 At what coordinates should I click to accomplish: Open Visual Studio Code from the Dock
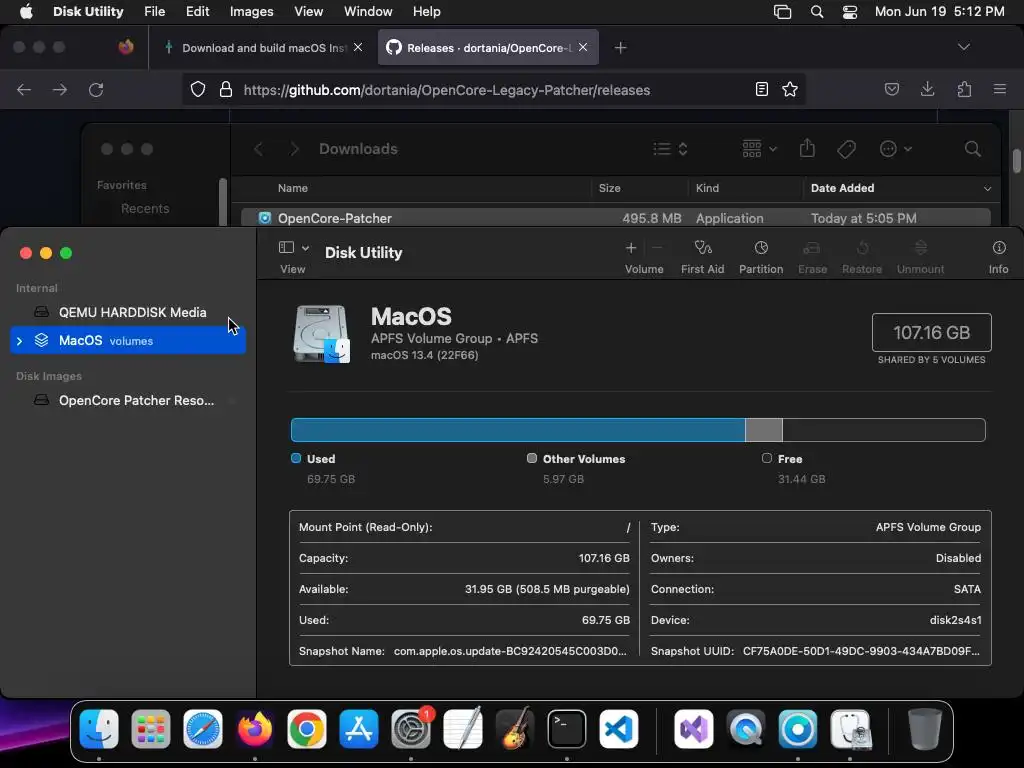pyautogui.click(x=618, y=729)
